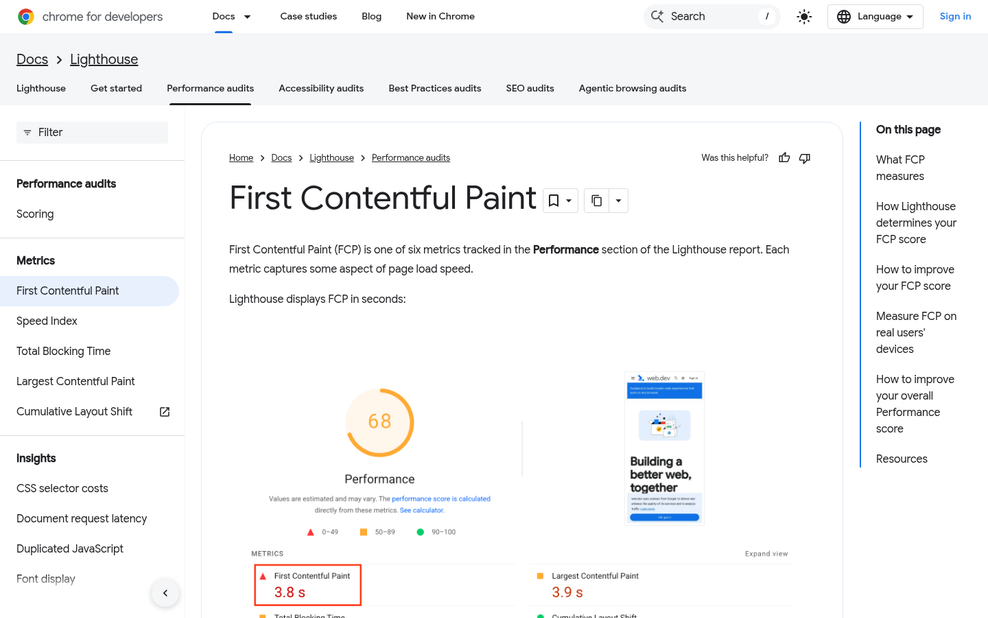The height and width of the screenshot is (618, 988).
Task: Open CSS selector costs sidebar item
Action: coord(62,489)
